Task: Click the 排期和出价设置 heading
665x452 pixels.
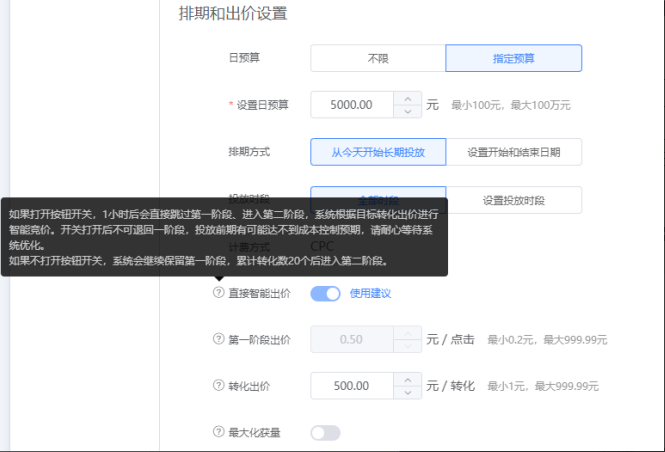Action: click(x=233, y=13)
